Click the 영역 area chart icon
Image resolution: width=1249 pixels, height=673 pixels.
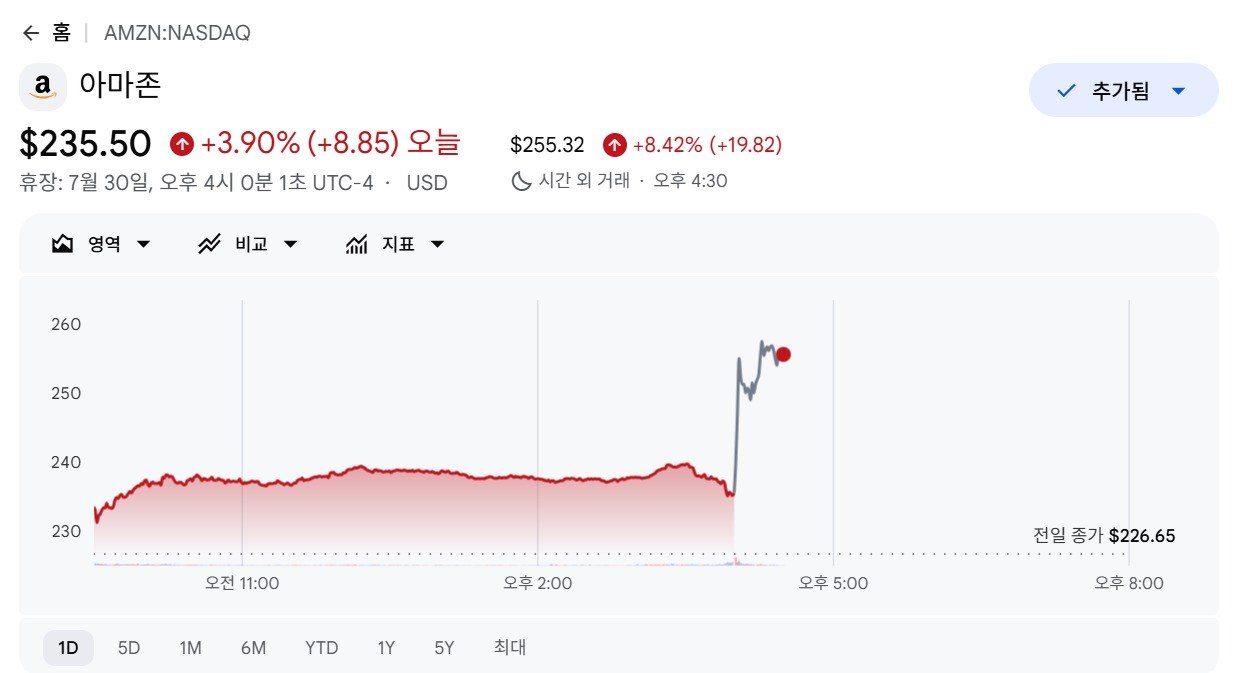click(63, 244)
